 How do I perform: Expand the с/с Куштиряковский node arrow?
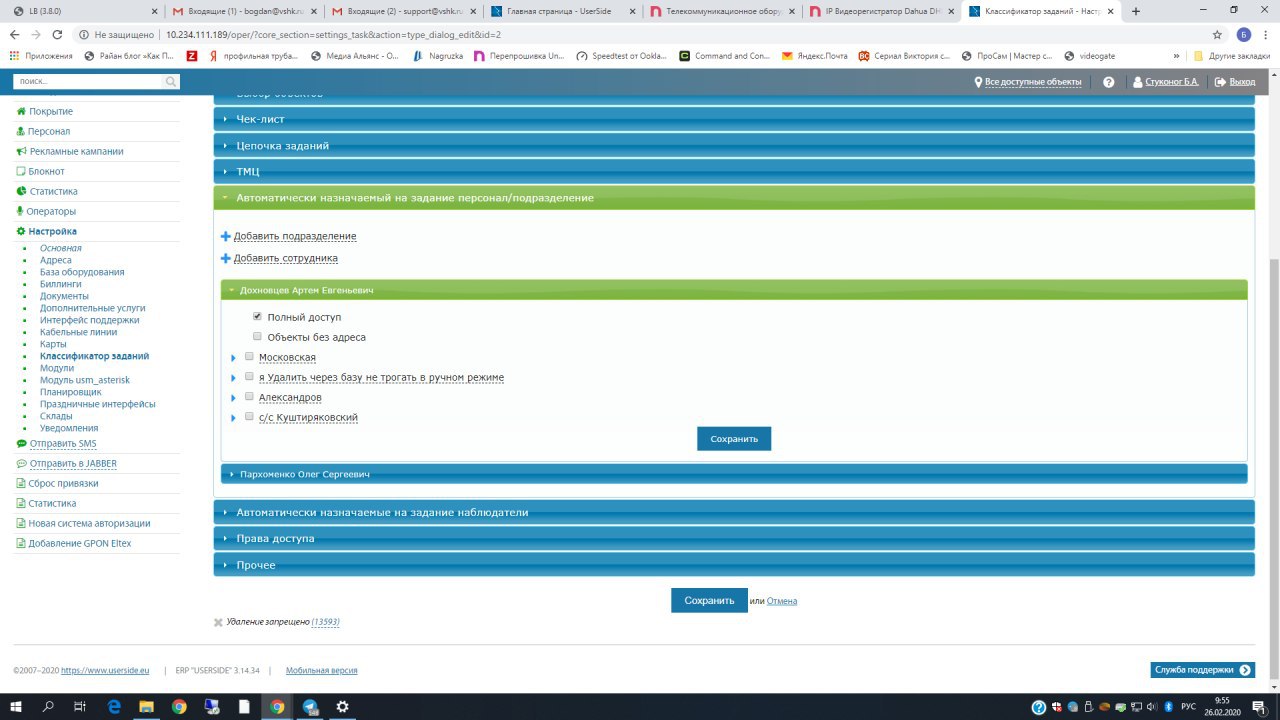233,417
